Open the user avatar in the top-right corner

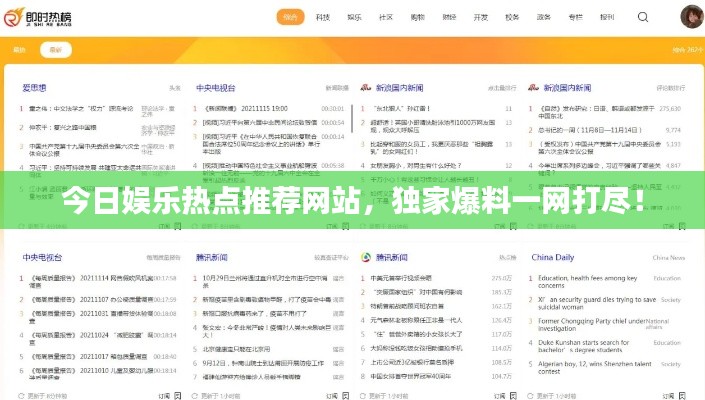pyautogui.click(x=692, y=16)
